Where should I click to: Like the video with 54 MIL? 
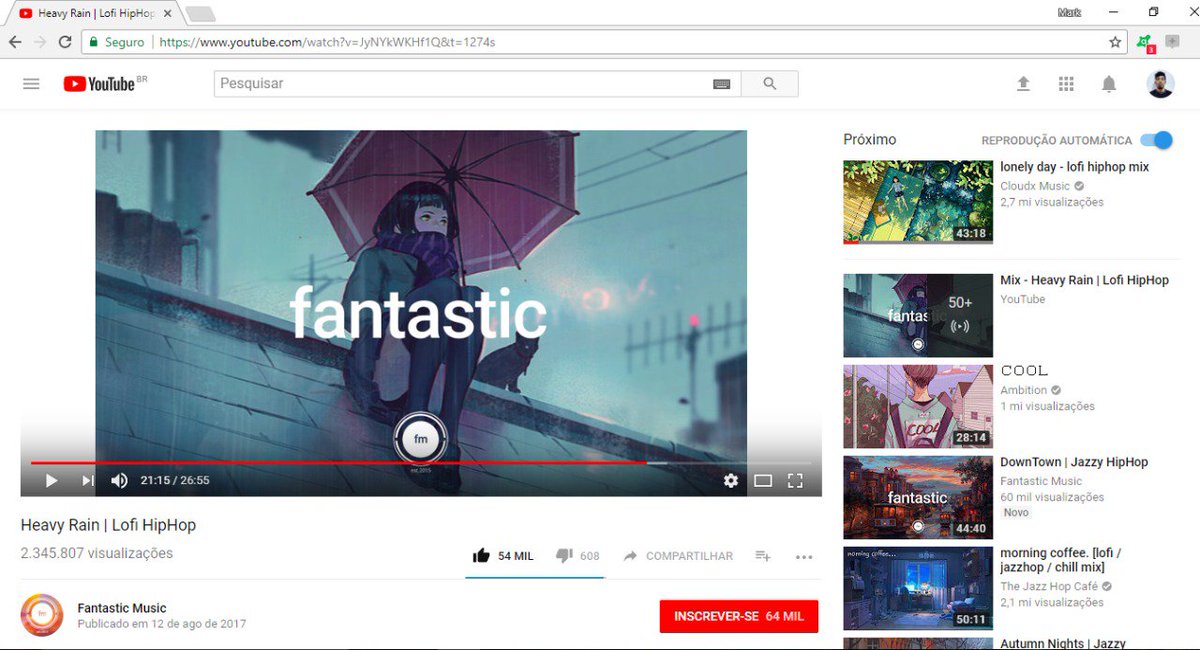(503, 556)
